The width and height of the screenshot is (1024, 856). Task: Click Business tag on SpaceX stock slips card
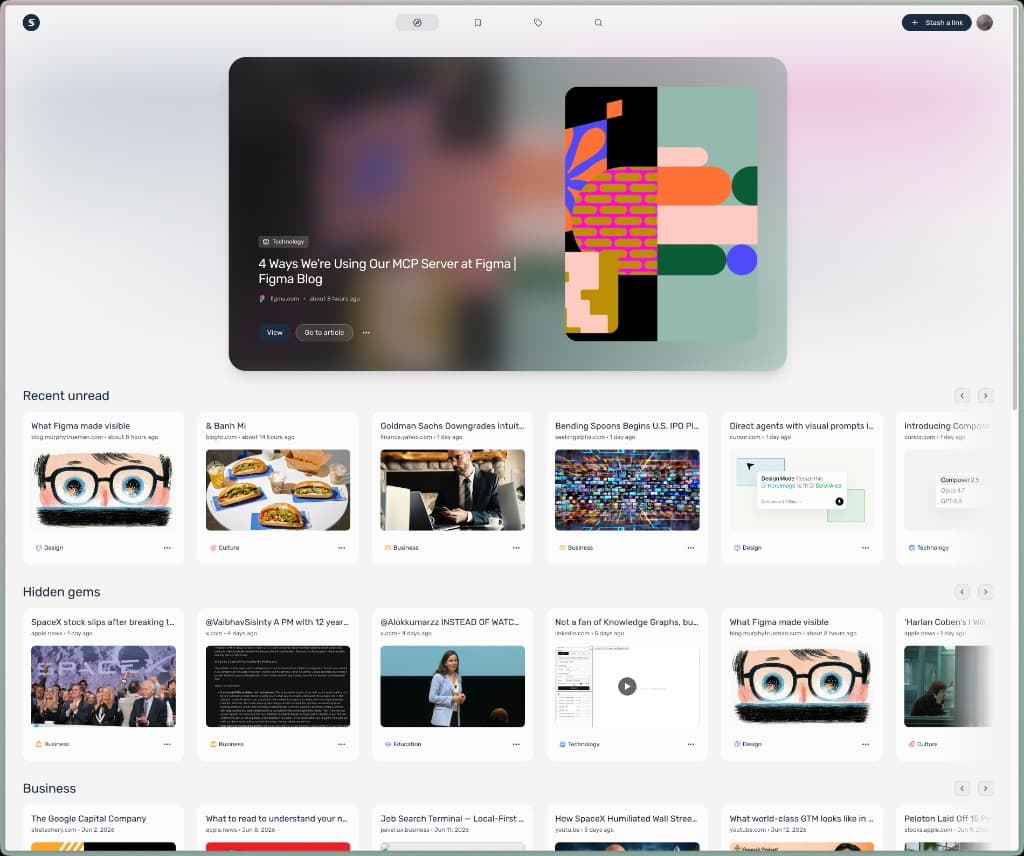[x=52, y=744]
